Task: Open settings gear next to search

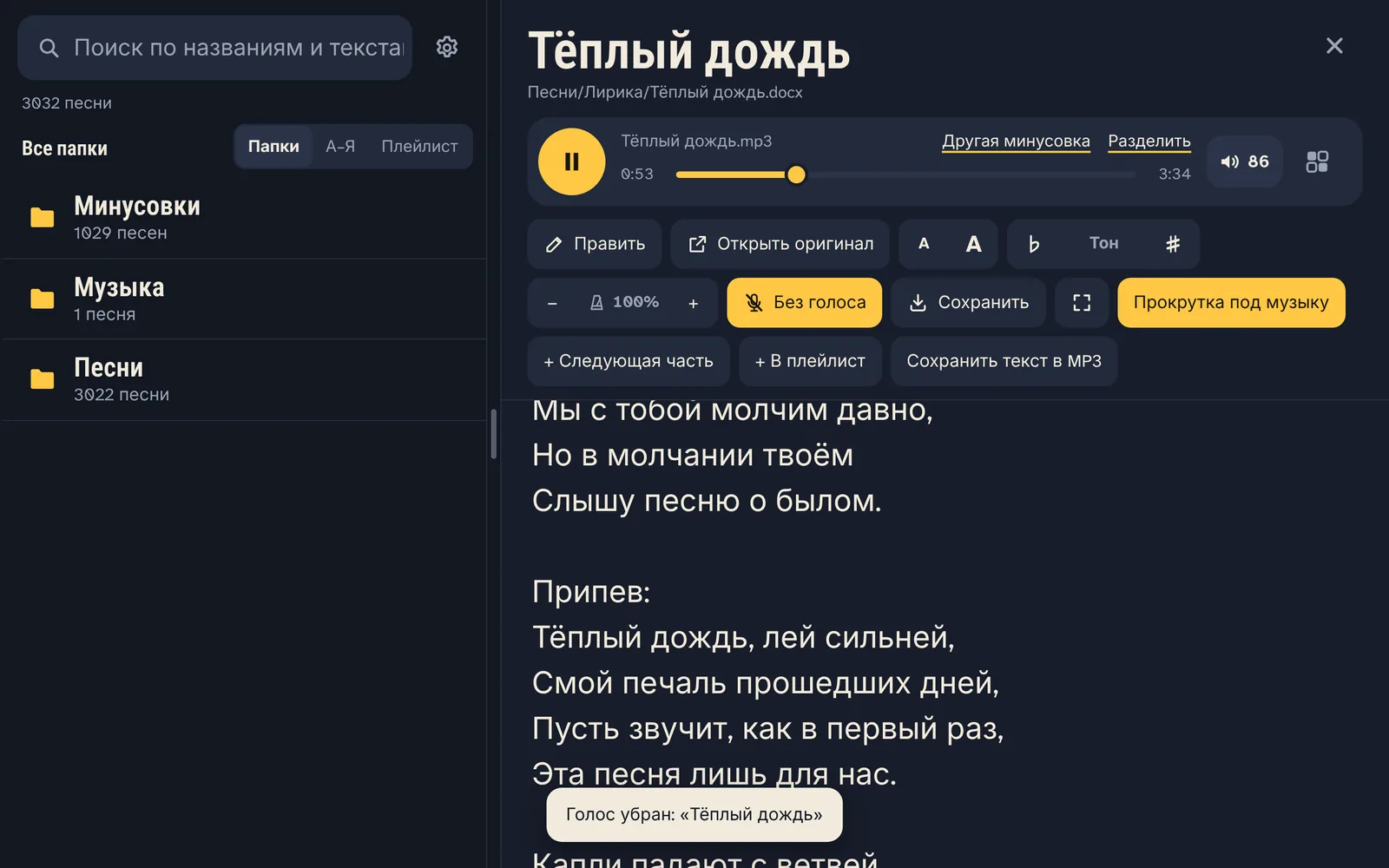Action: point(447,47)
